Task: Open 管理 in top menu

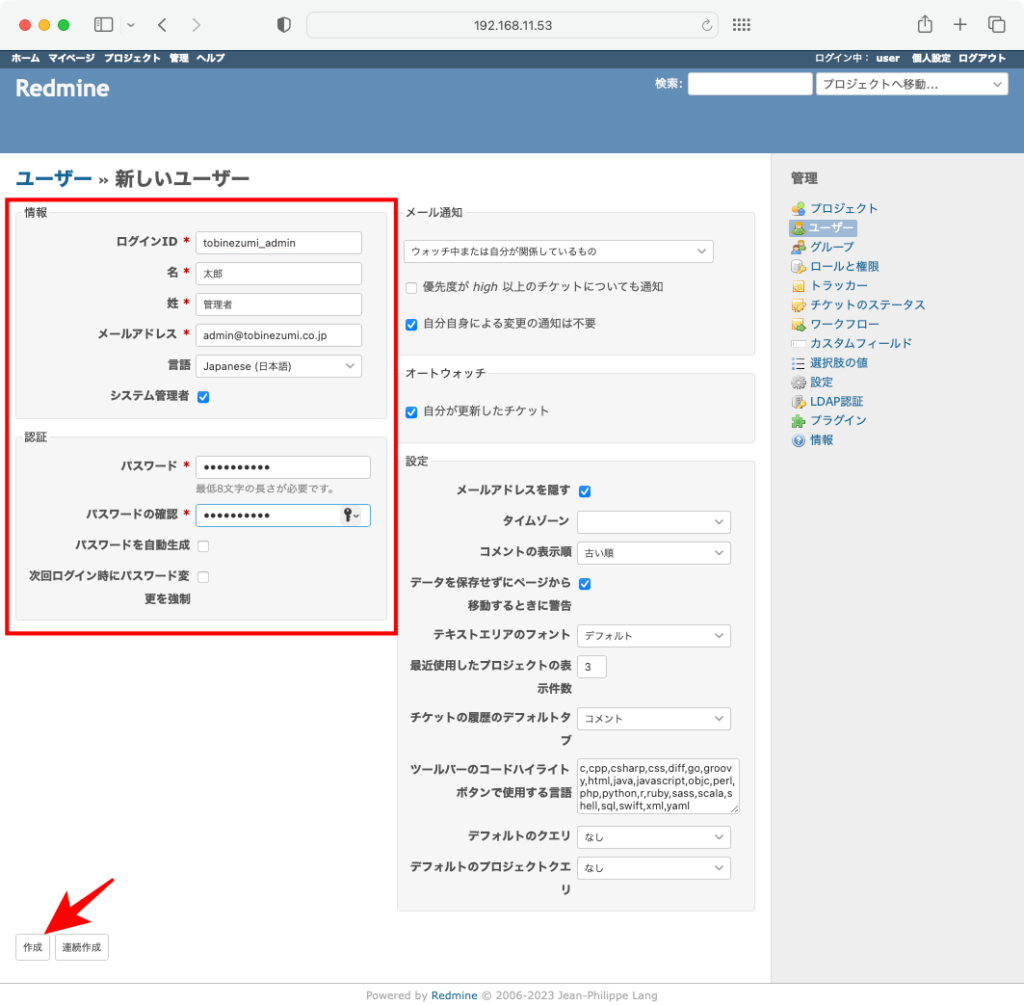Action: pos(179,58)
